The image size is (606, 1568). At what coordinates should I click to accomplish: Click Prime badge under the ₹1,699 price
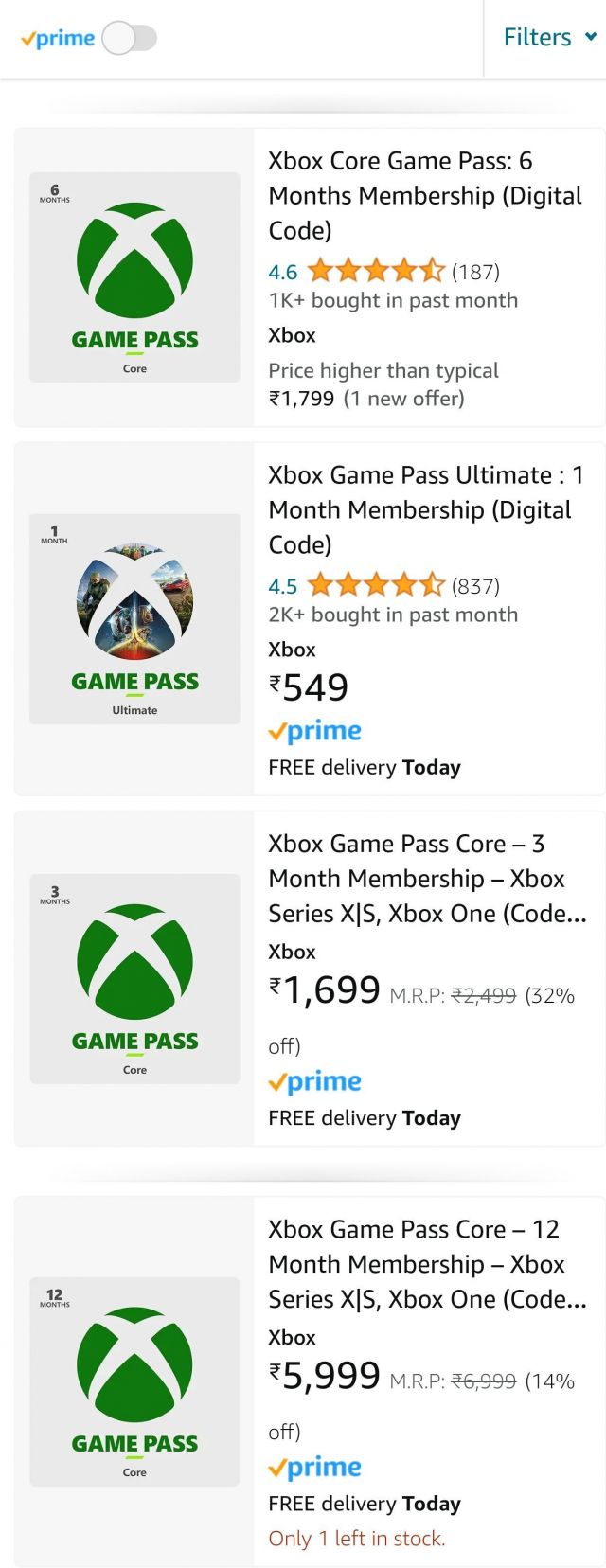314,1082
